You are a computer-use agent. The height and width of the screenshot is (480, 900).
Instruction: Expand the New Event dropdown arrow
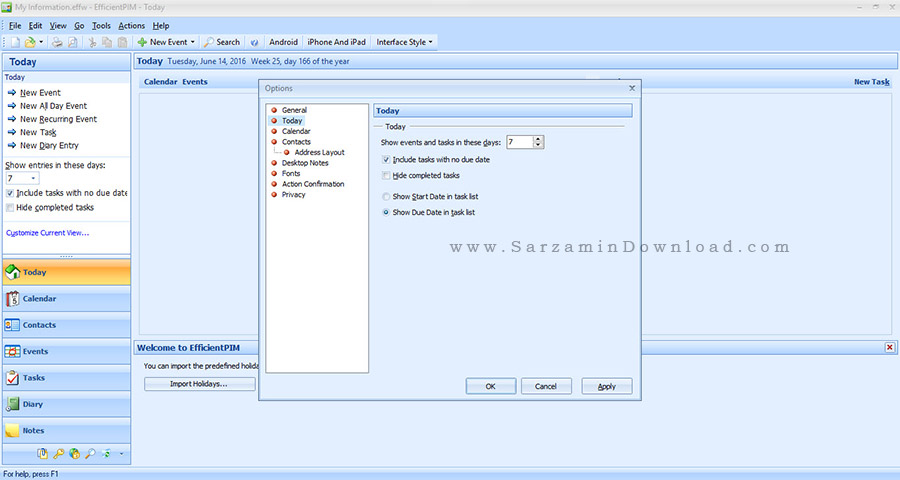(192, 42)
